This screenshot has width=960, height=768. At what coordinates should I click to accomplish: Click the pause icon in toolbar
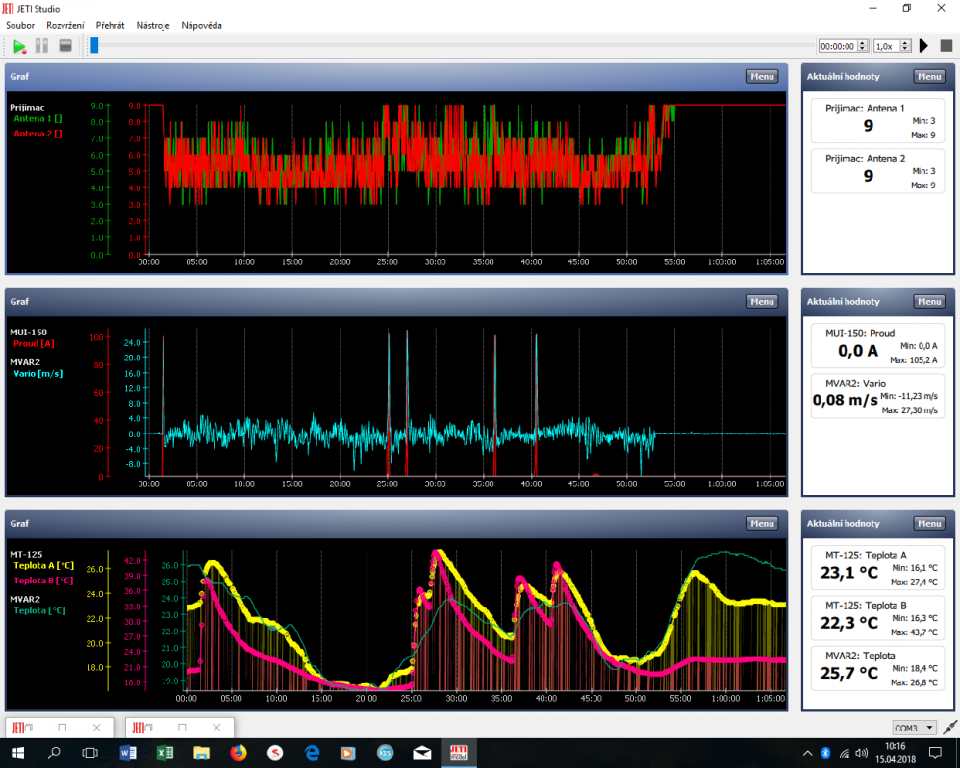pyautogui.click(x=42, y=46)
